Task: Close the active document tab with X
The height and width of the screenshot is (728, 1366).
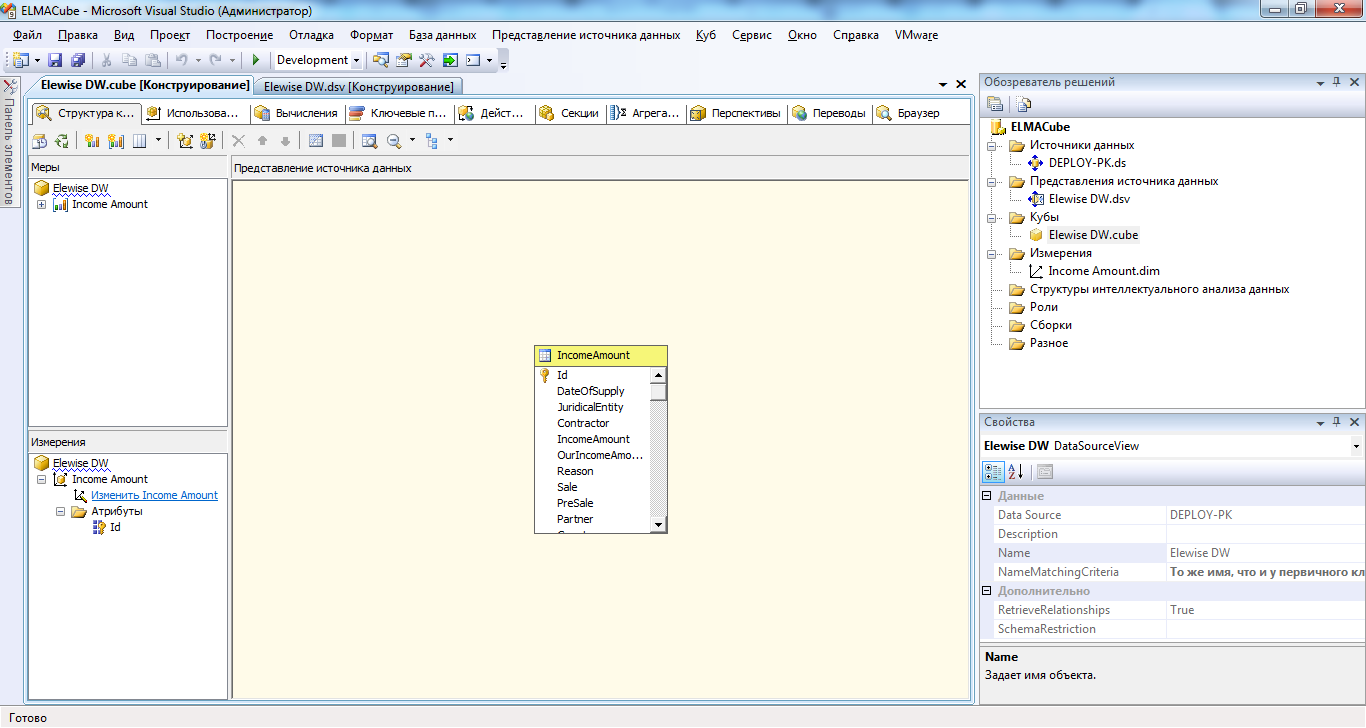Action: coord(961,85)
